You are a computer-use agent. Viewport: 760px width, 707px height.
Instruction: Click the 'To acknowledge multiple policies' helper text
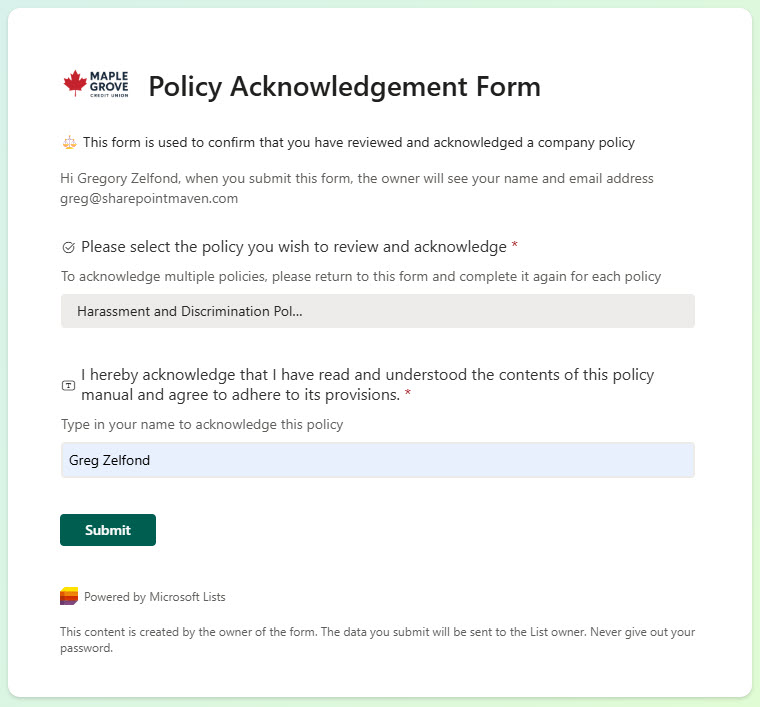(360, 276)
